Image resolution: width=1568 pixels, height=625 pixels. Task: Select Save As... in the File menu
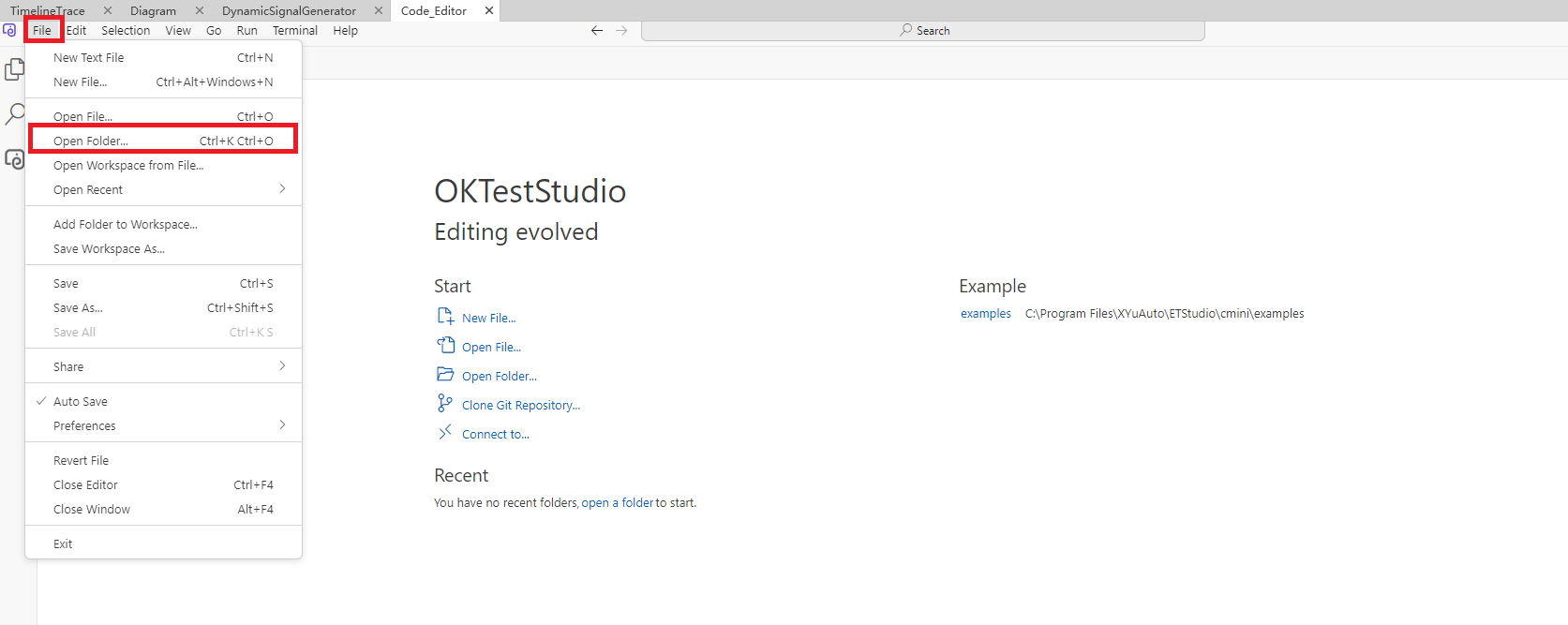pyautogui.click(x=79, y=307)
